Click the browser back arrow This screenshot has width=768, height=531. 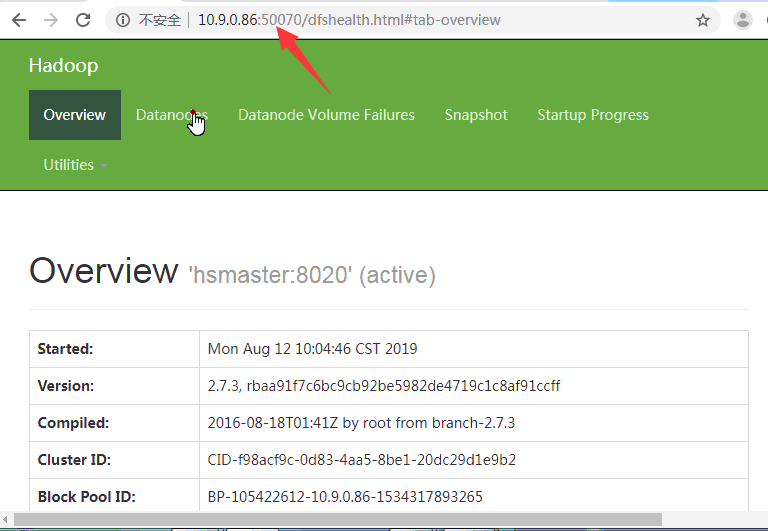tap(19, 20)
